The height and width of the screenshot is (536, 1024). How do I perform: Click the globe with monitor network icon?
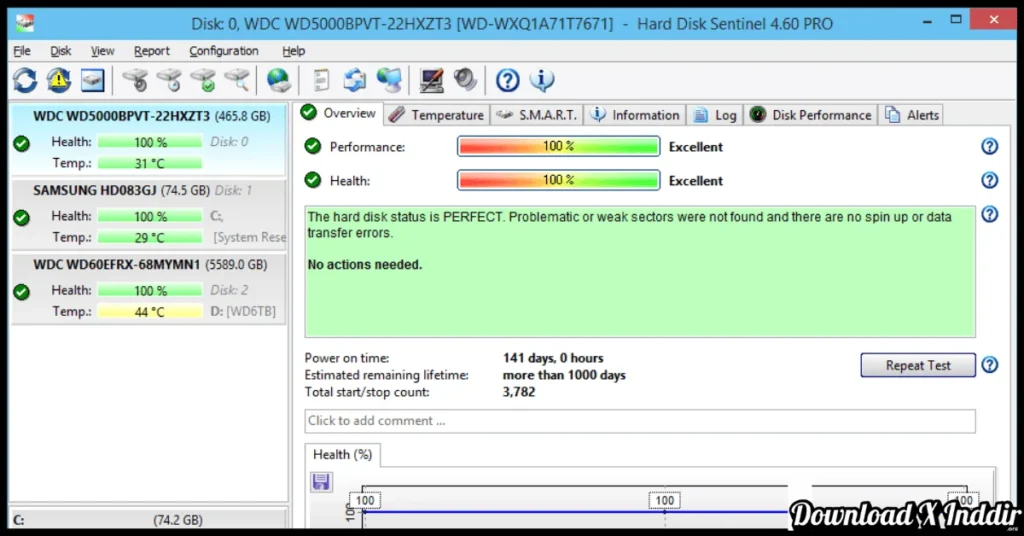pos(389,80)
